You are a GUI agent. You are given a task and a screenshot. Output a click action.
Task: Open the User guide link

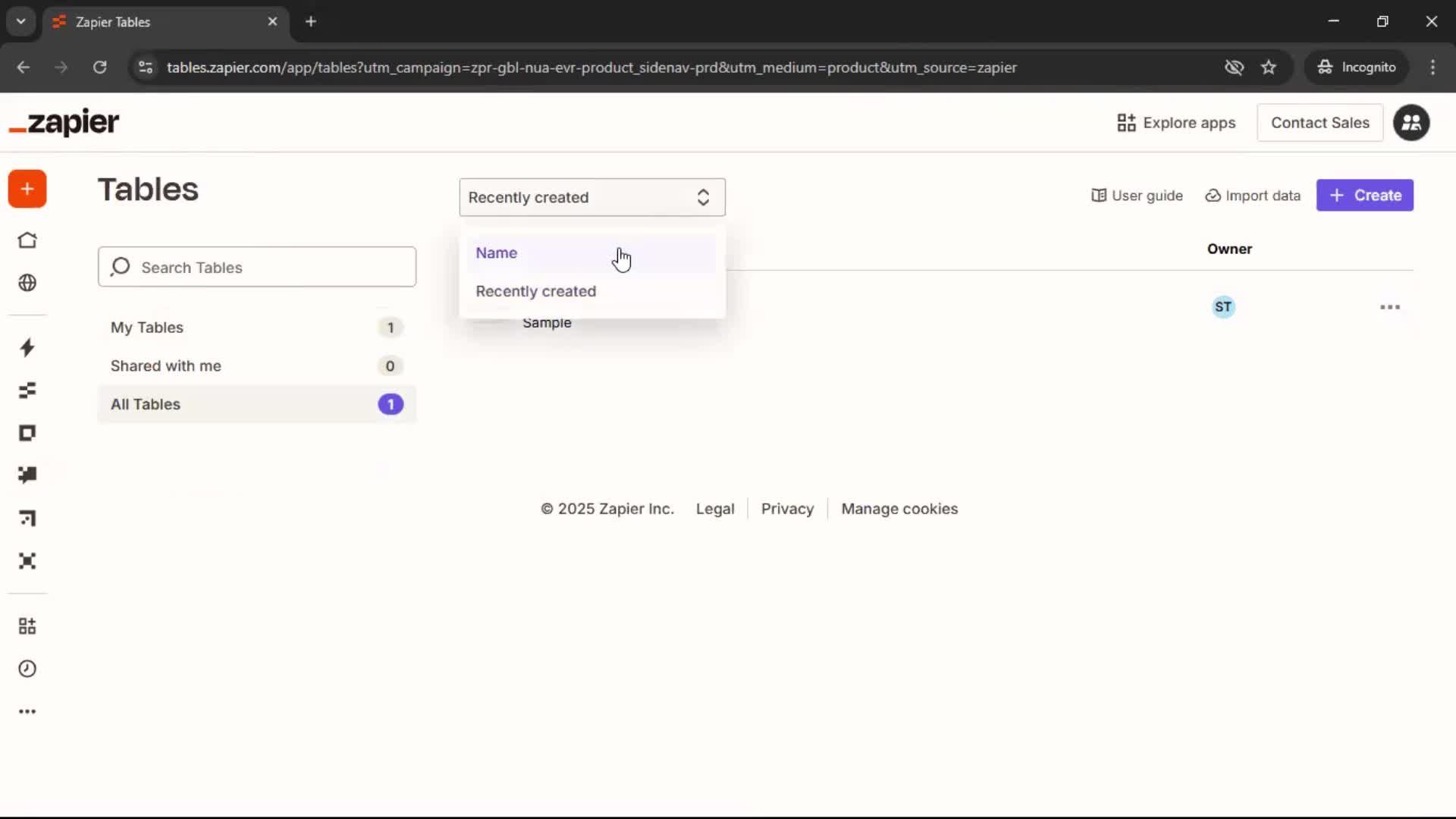1137,196
